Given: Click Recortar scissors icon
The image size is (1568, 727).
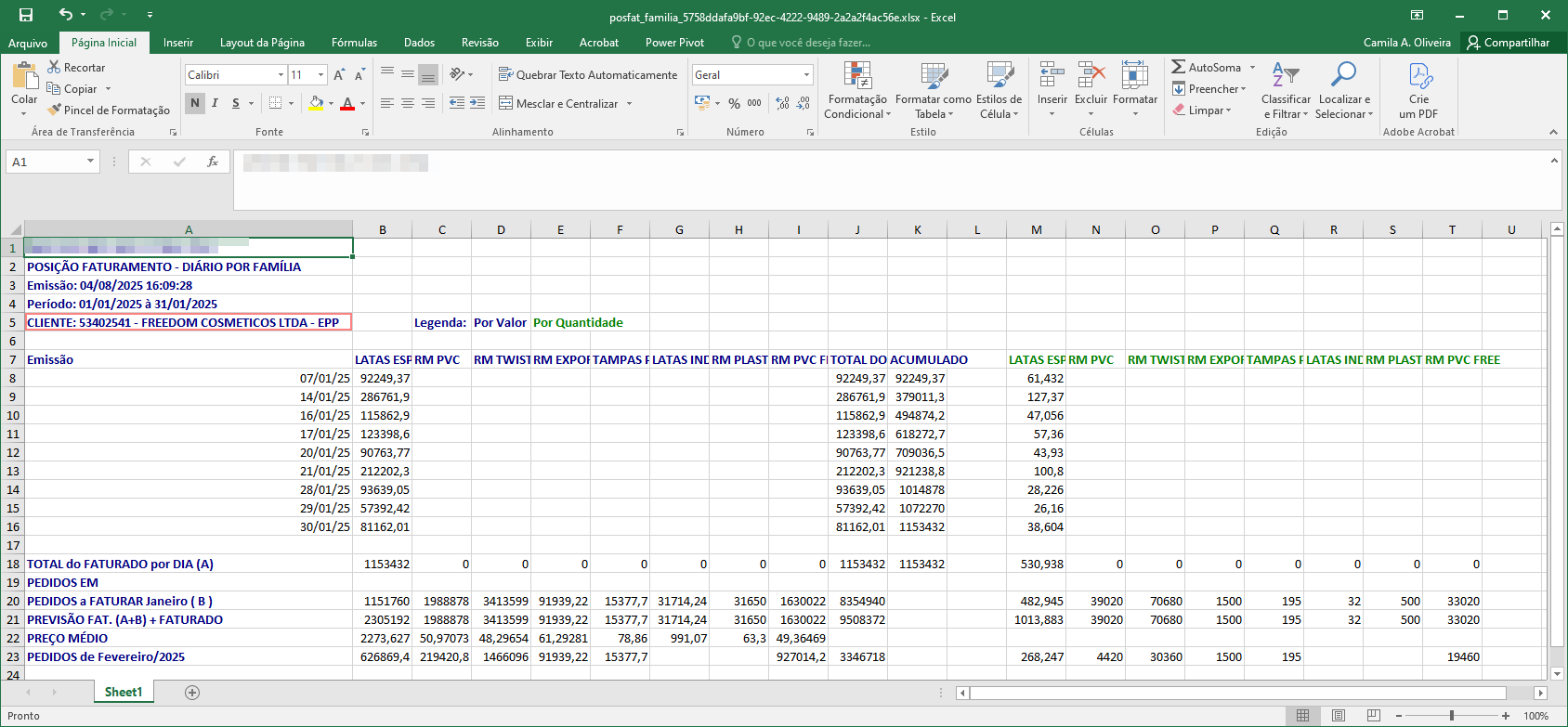Looking at the screenshot, I should (54, 68).
